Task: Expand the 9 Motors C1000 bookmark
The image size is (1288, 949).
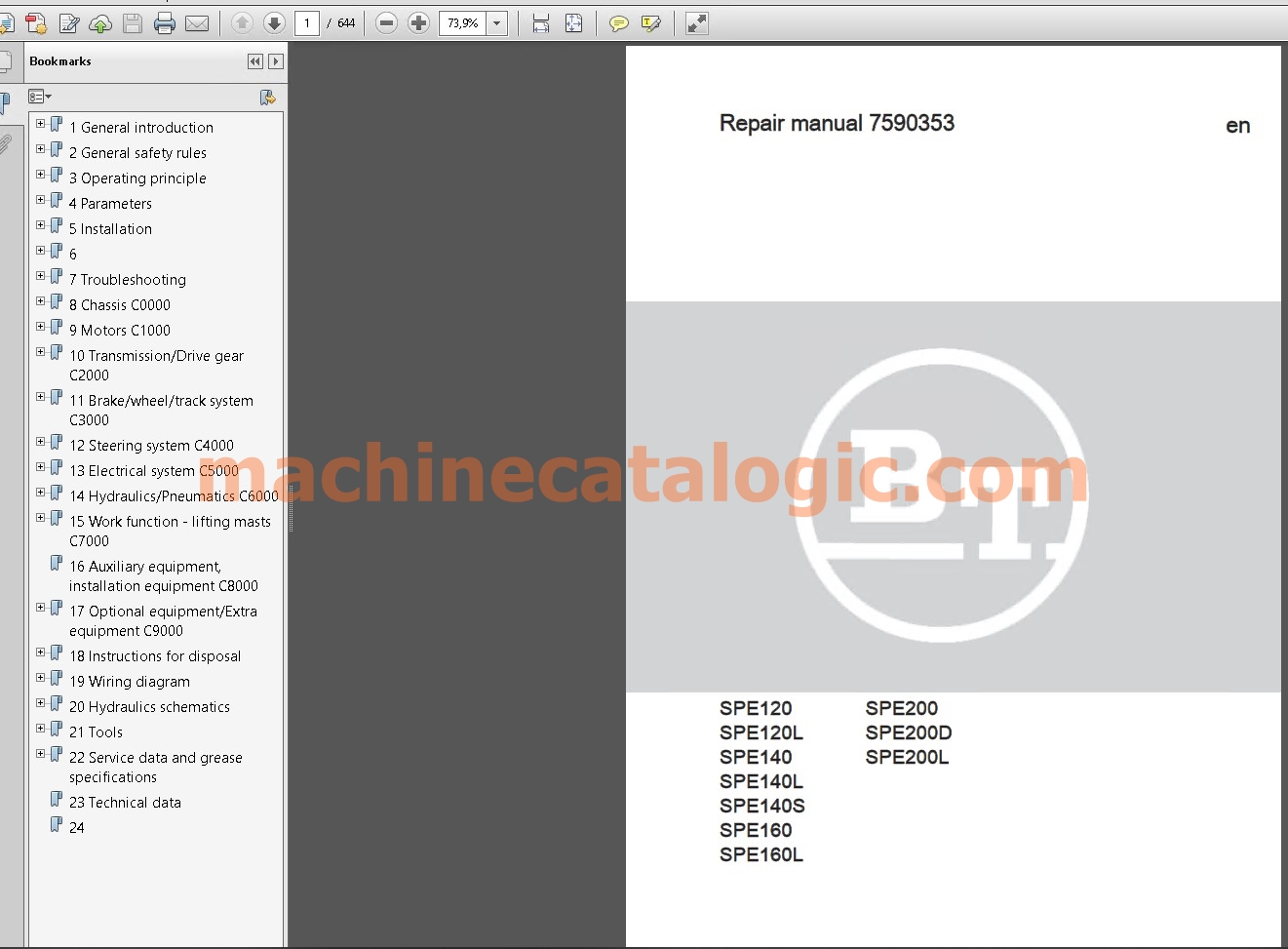Action: pyautogui.click(x=41, y=327)
